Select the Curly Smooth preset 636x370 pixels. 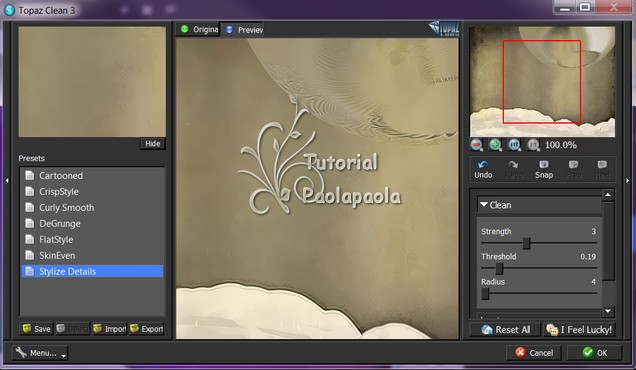pos(92,207)
